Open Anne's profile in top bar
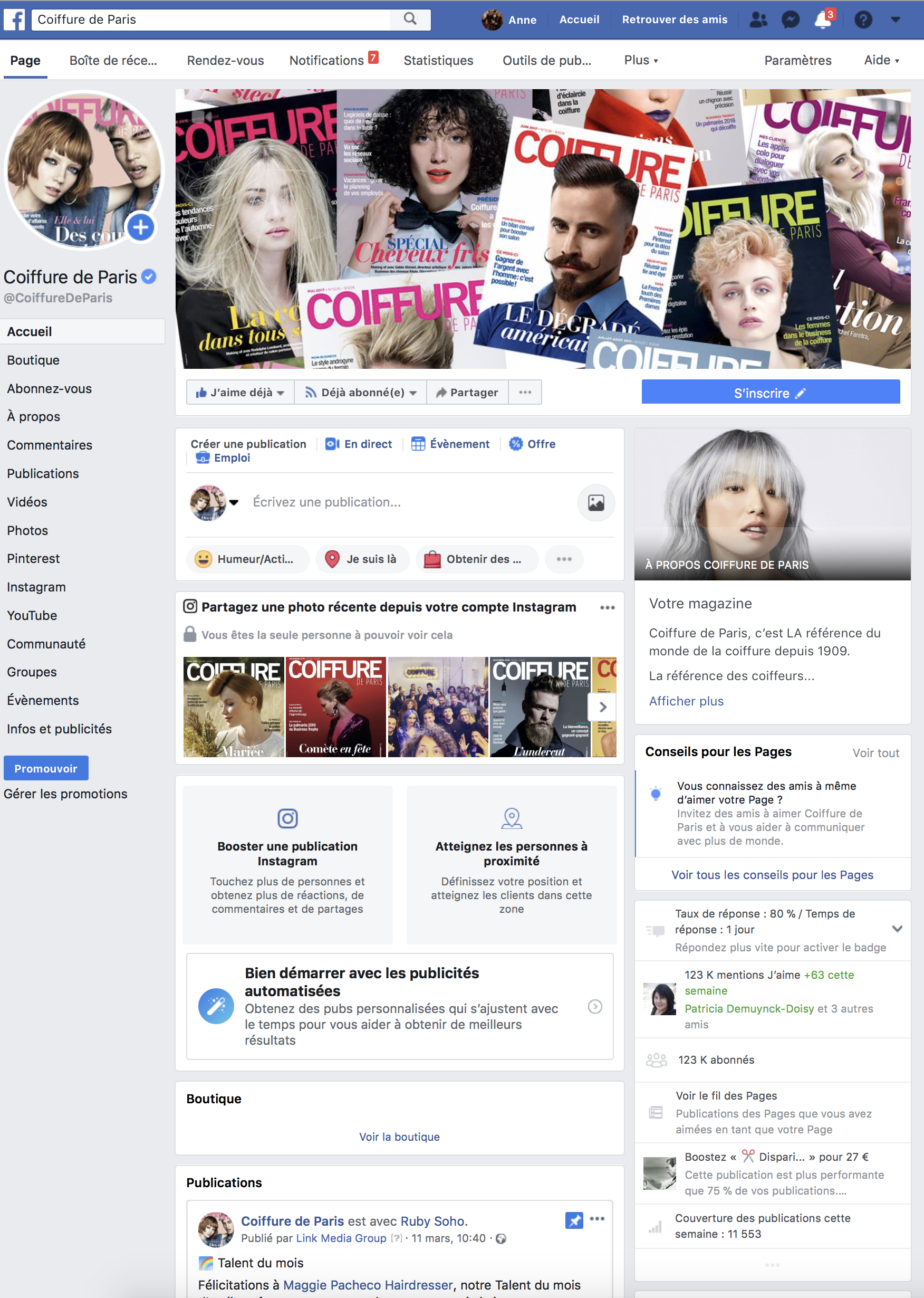924x1298 pixels. 509,20
